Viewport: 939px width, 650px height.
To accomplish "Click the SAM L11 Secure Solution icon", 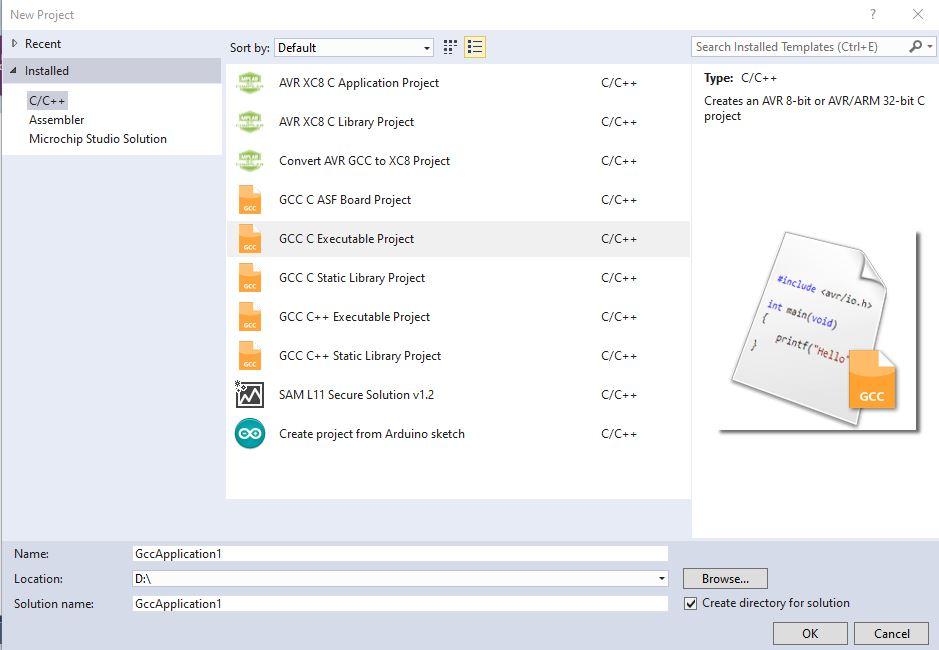I will pyautogui.click(x=250, y=394).
